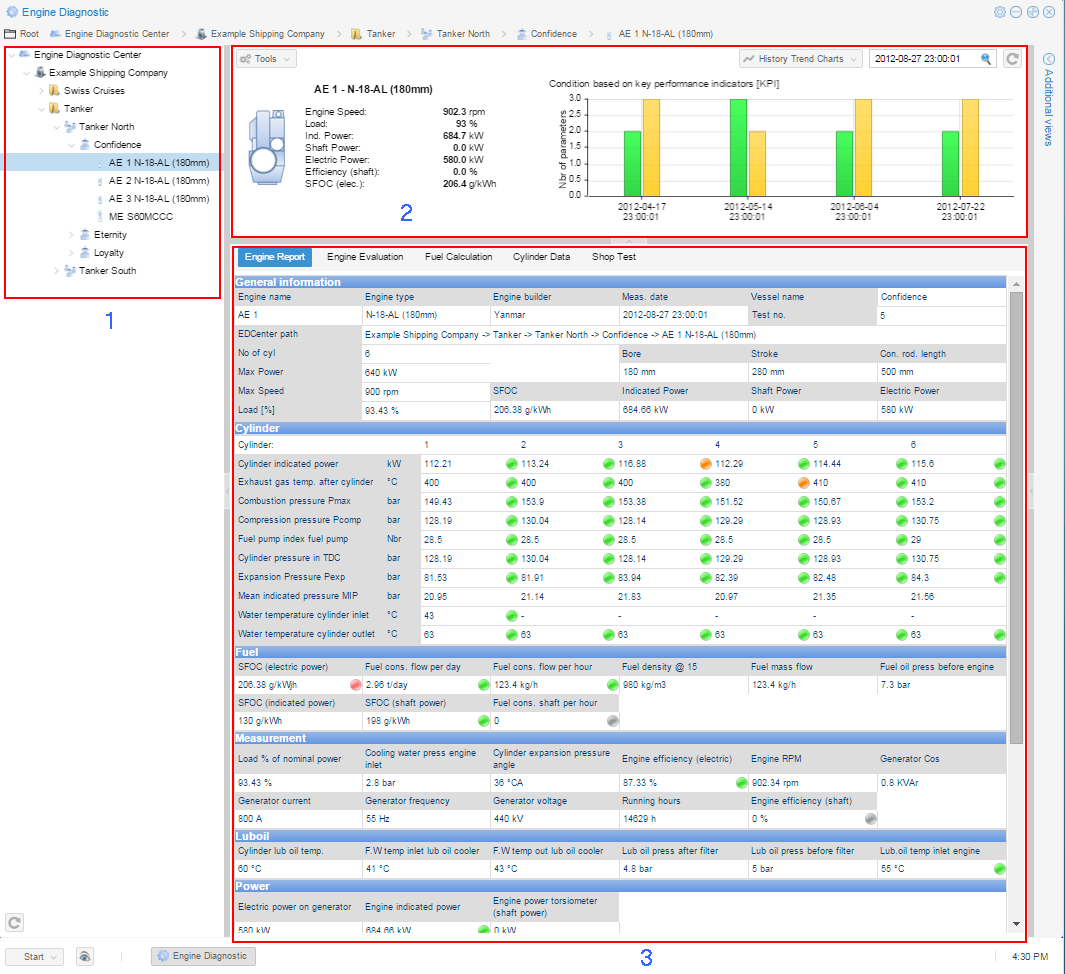This screenshot has width=1065, height=974.
Task: Click the eye icon in the taskbar
Action: (x=85, y=956)
